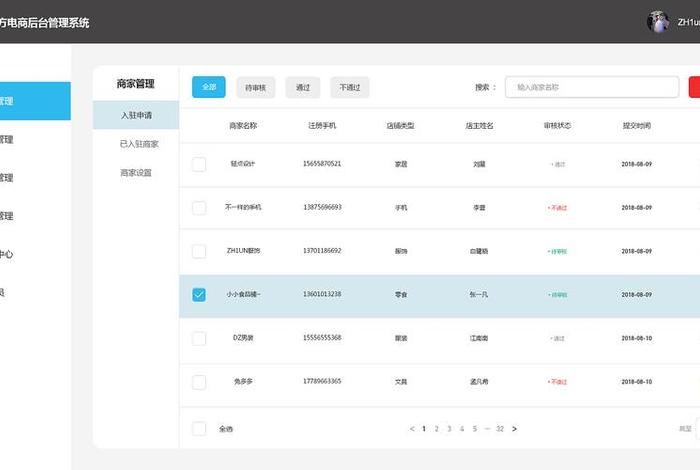The image size is (700, 470).
Task: Click grey 通过 status in row 15655870521
Action: pos(558,164)
